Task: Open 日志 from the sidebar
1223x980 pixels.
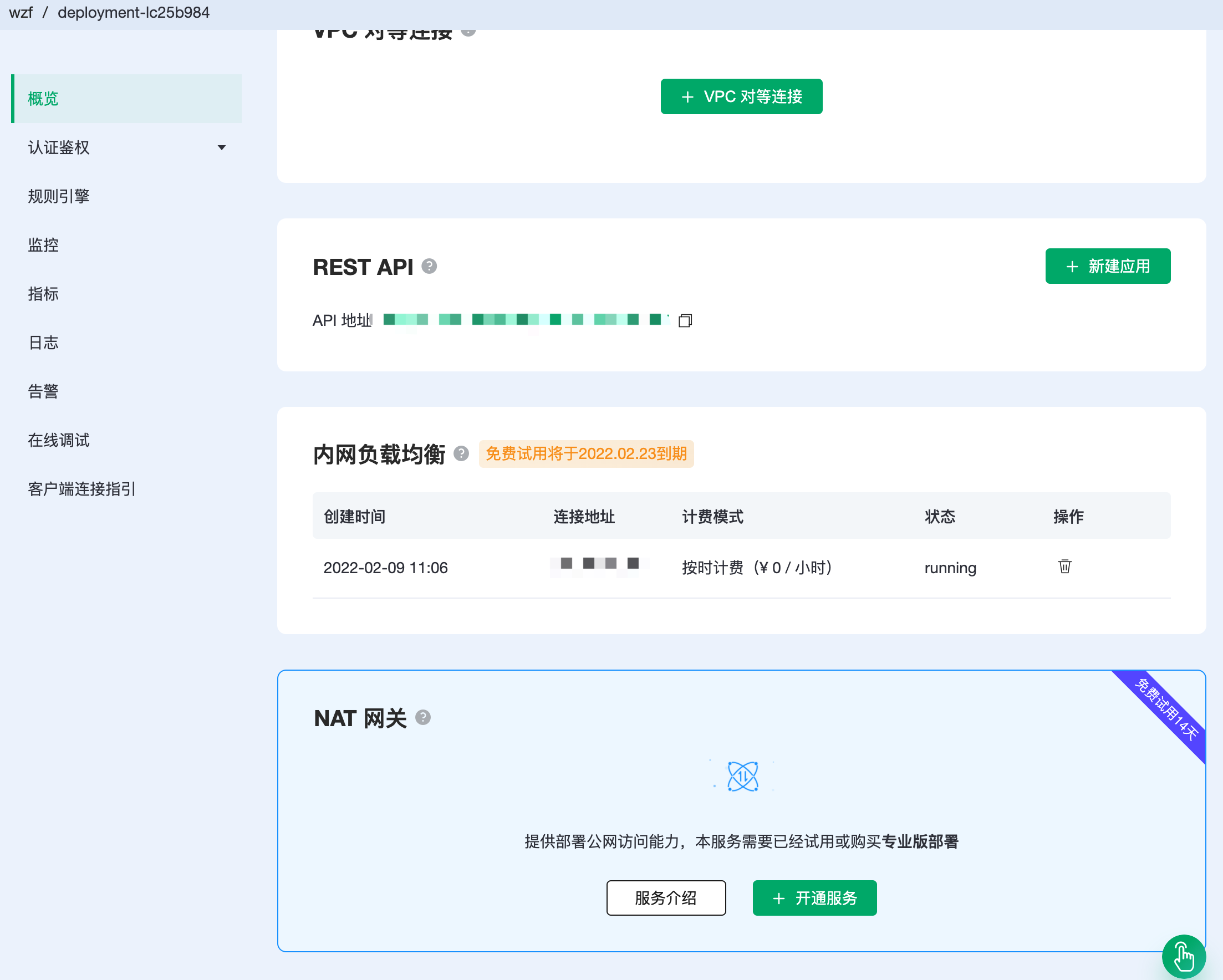Action: pyautogui.click(x=43, y=343)
